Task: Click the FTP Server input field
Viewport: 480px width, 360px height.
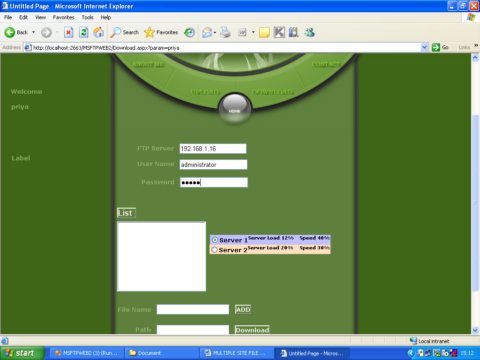Action: pyautogui.click(x=213, y=149)
